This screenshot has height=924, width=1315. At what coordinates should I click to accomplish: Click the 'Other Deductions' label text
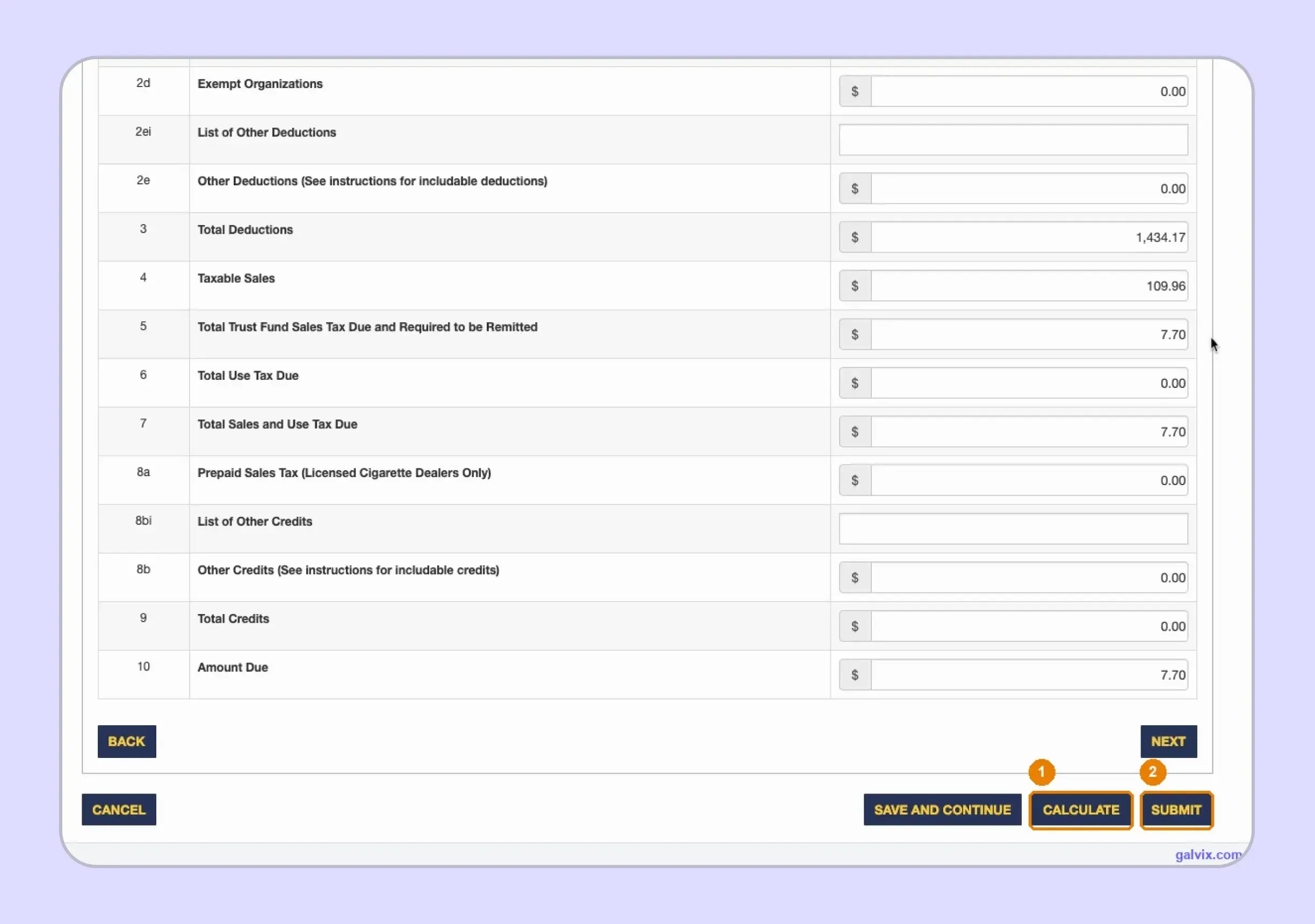click(x=372, y=181)
